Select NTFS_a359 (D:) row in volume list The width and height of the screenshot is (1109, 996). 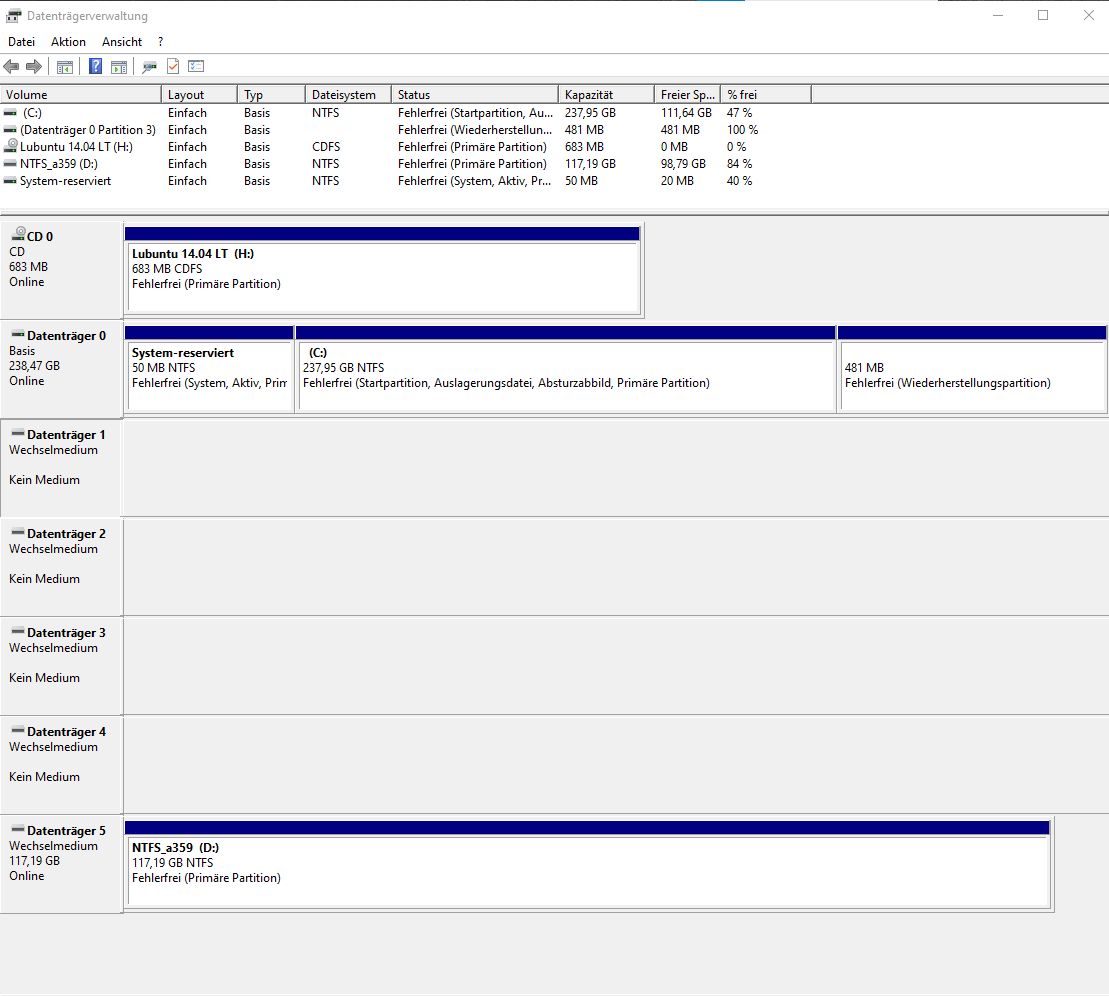click(x=59, y=164)
